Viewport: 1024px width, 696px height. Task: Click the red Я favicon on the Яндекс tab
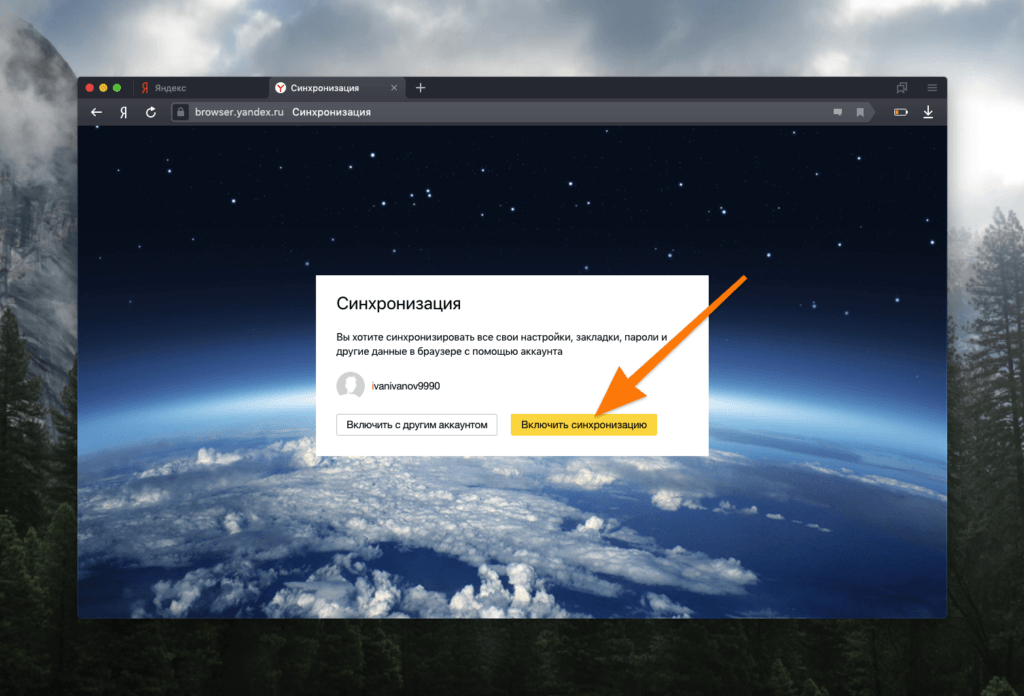(145, 87)
